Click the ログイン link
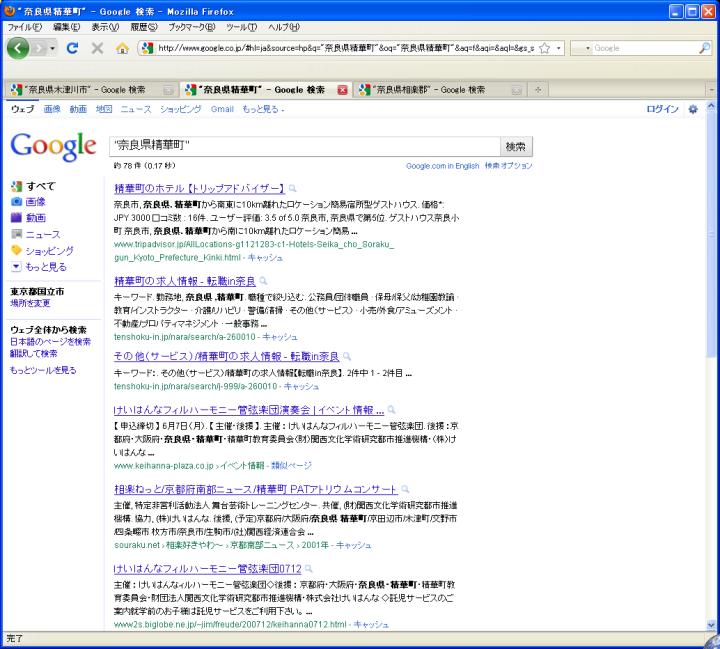This screenshot has width=720, height=649. point(662,109)
